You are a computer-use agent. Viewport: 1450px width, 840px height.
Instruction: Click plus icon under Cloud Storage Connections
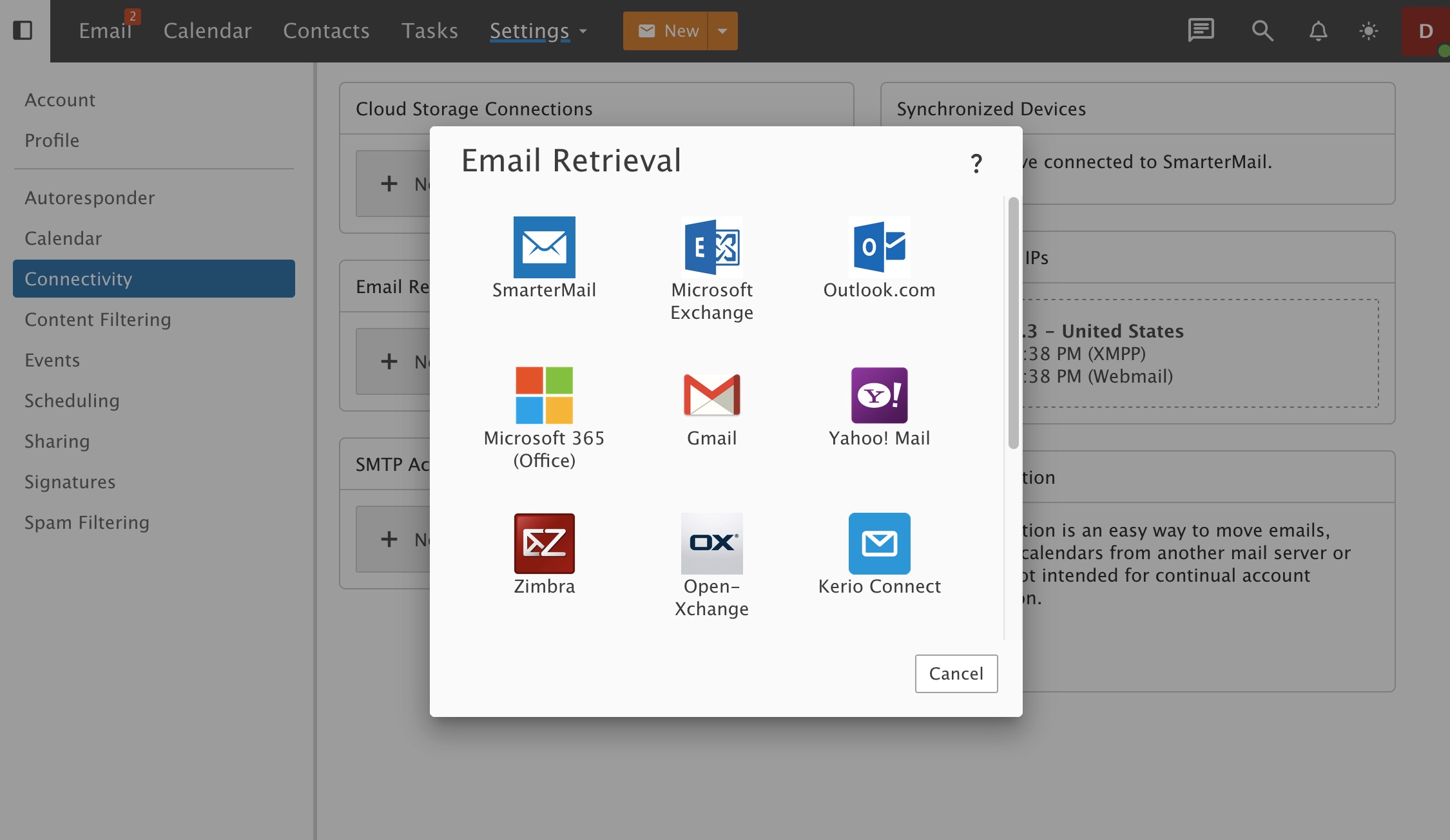click(389, 184)
